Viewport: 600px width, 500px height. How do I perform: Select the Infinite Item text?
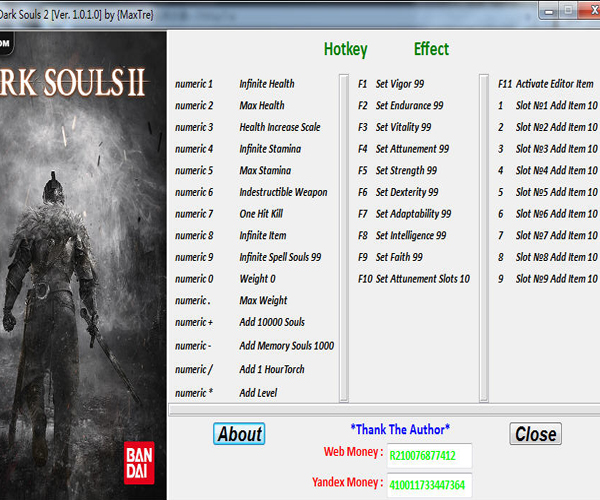(x=263, y=235)
